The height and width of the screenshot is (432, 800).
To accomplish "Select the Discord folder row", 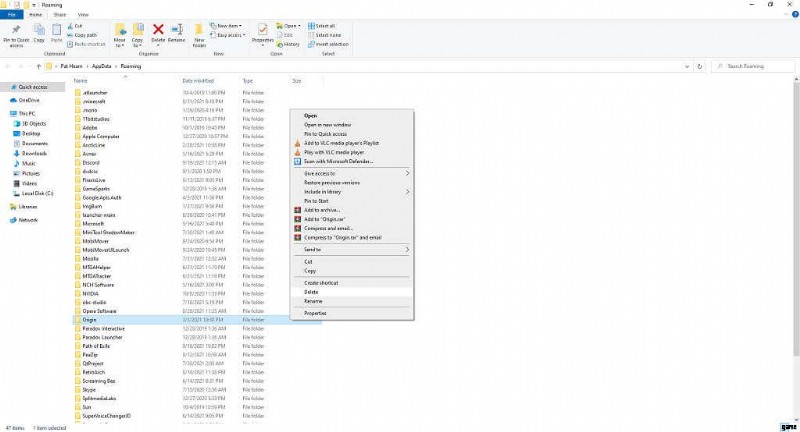I will [x=198, y=163].
